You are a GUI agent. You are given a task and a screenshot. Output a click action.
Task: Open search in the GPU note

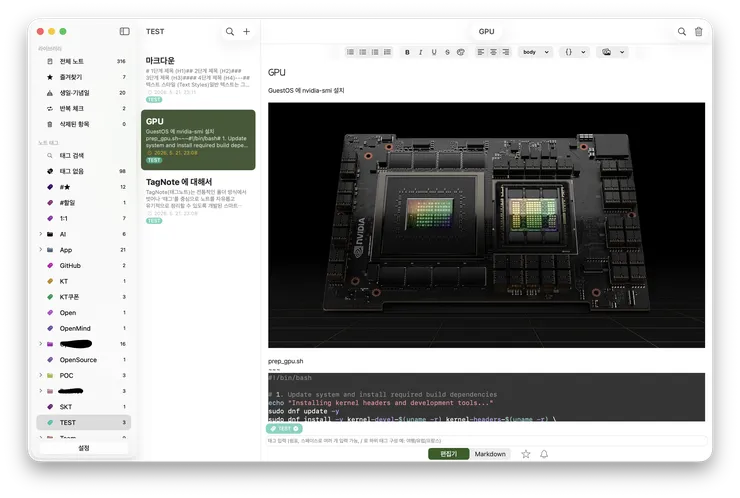pyautogui.click(x=681, y=31)
